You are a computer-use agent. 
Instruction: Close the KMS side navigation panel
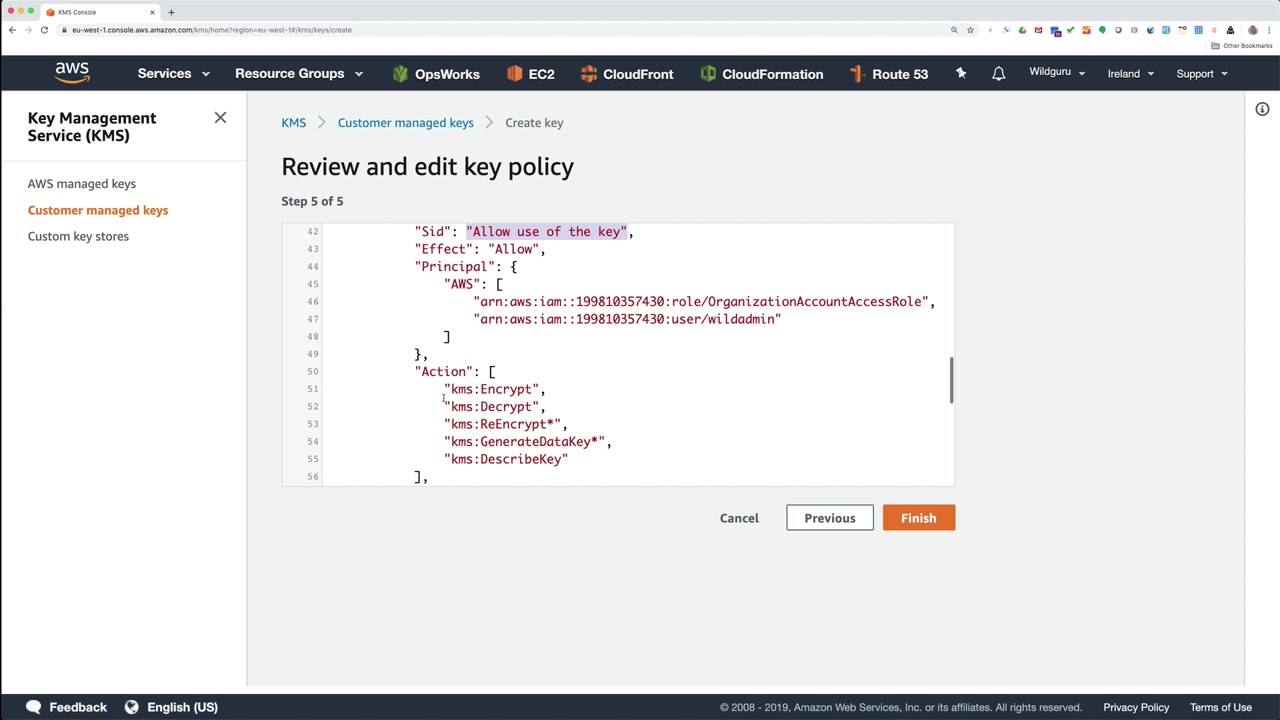(x=220, y=118)
